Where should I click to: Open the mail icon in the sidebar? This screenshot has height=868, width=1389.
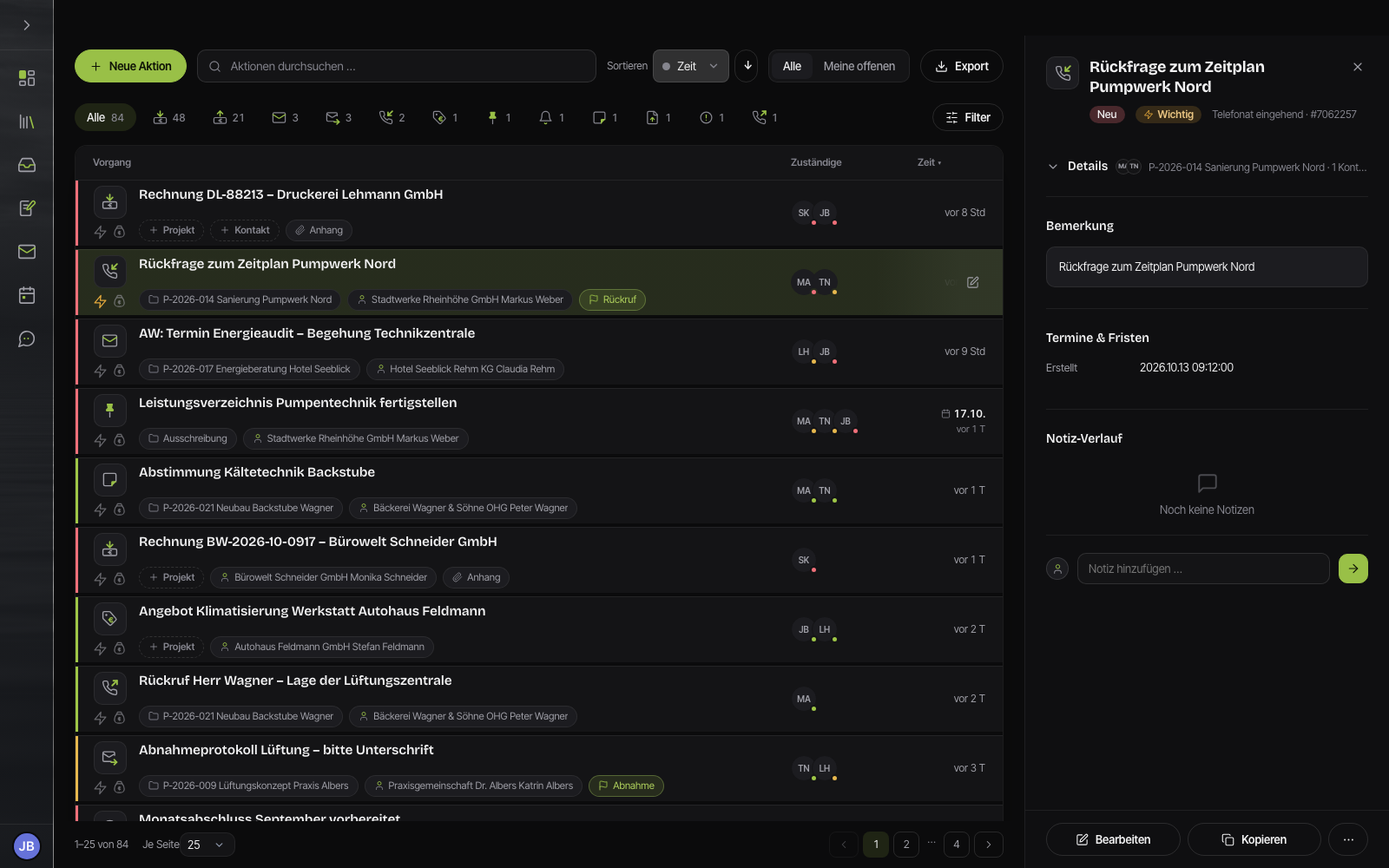point(27,252)
